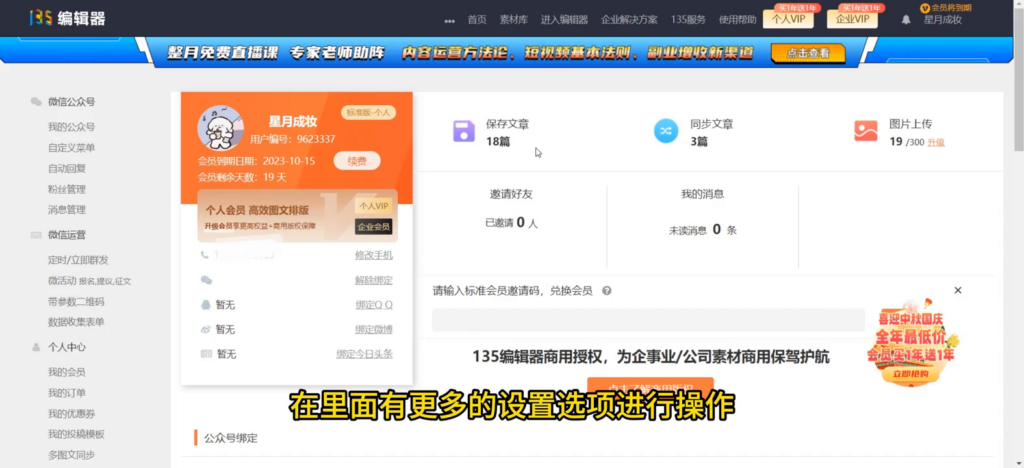Click the 135 编辑器 logo
1024x468 pixels.
(x=67, y=18)
